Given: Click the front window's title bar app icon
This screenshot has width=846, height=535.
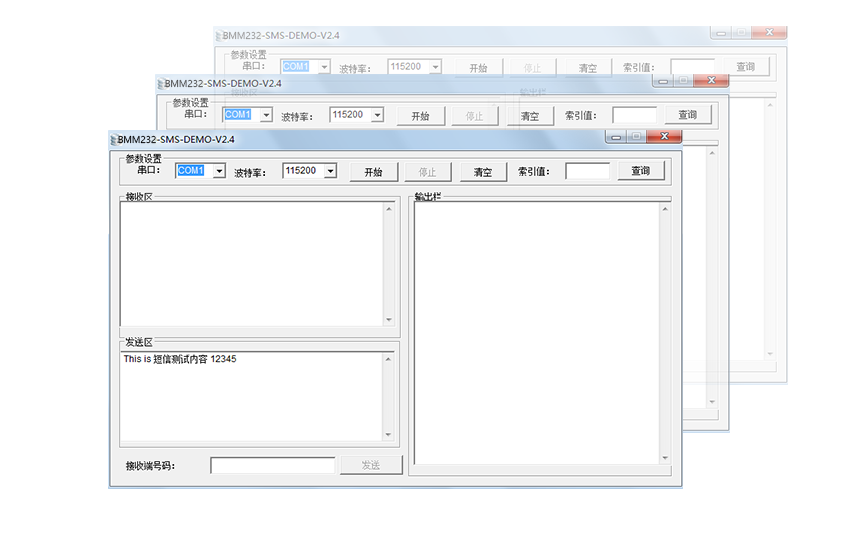Looking at the screenshot, I should point(113,140).
